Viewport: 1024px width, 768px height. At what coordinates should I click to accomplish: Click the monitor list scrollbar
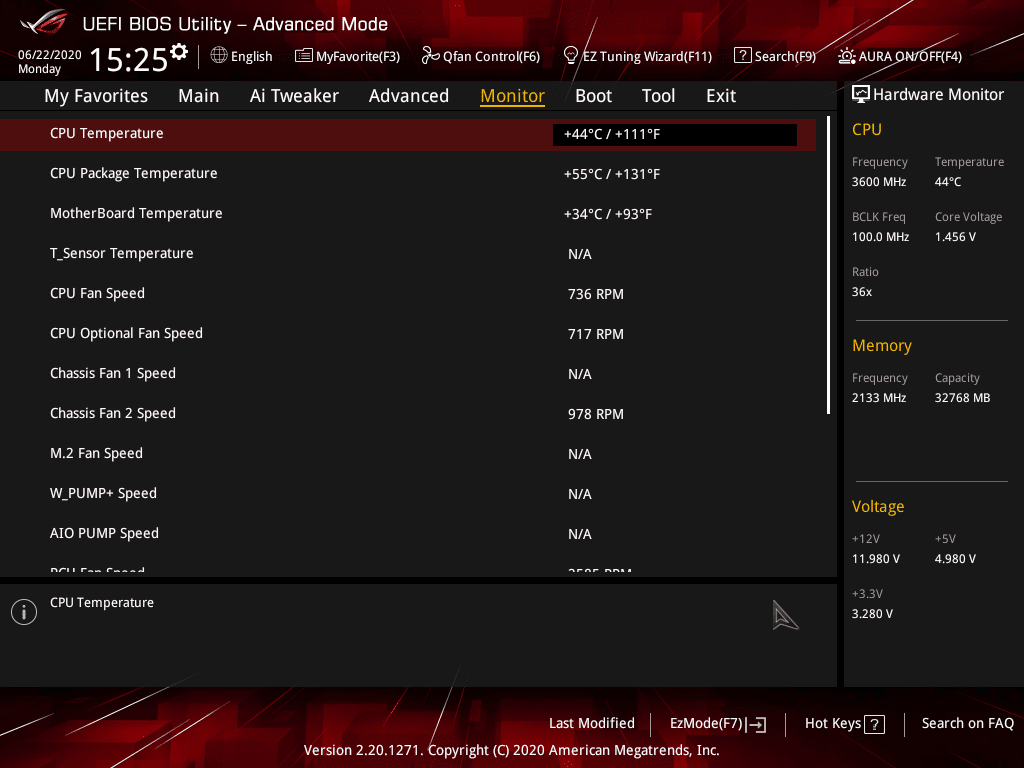(828, 265)
